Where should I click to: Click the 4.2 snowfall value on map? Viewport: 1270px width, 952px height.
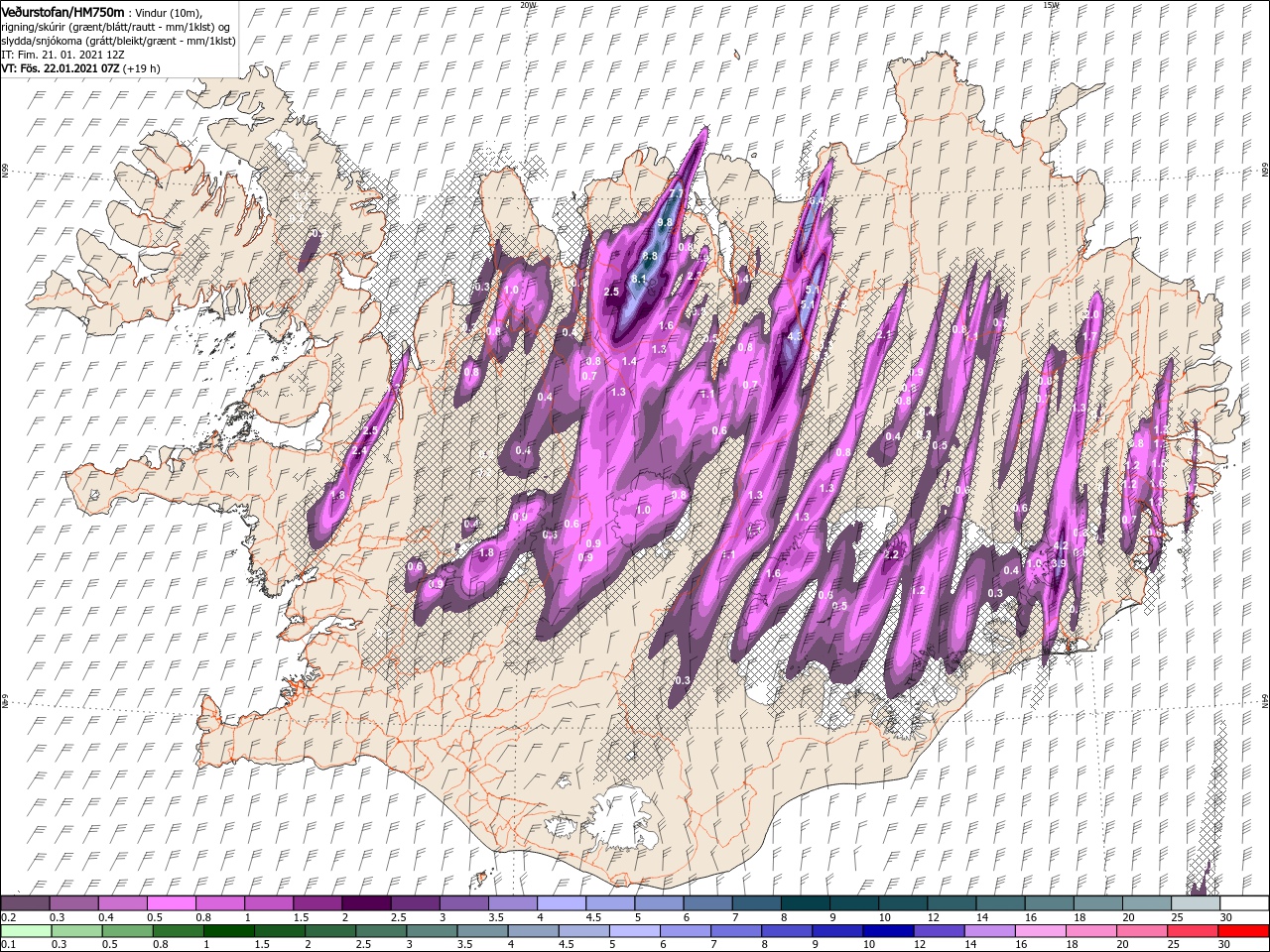1060,545
